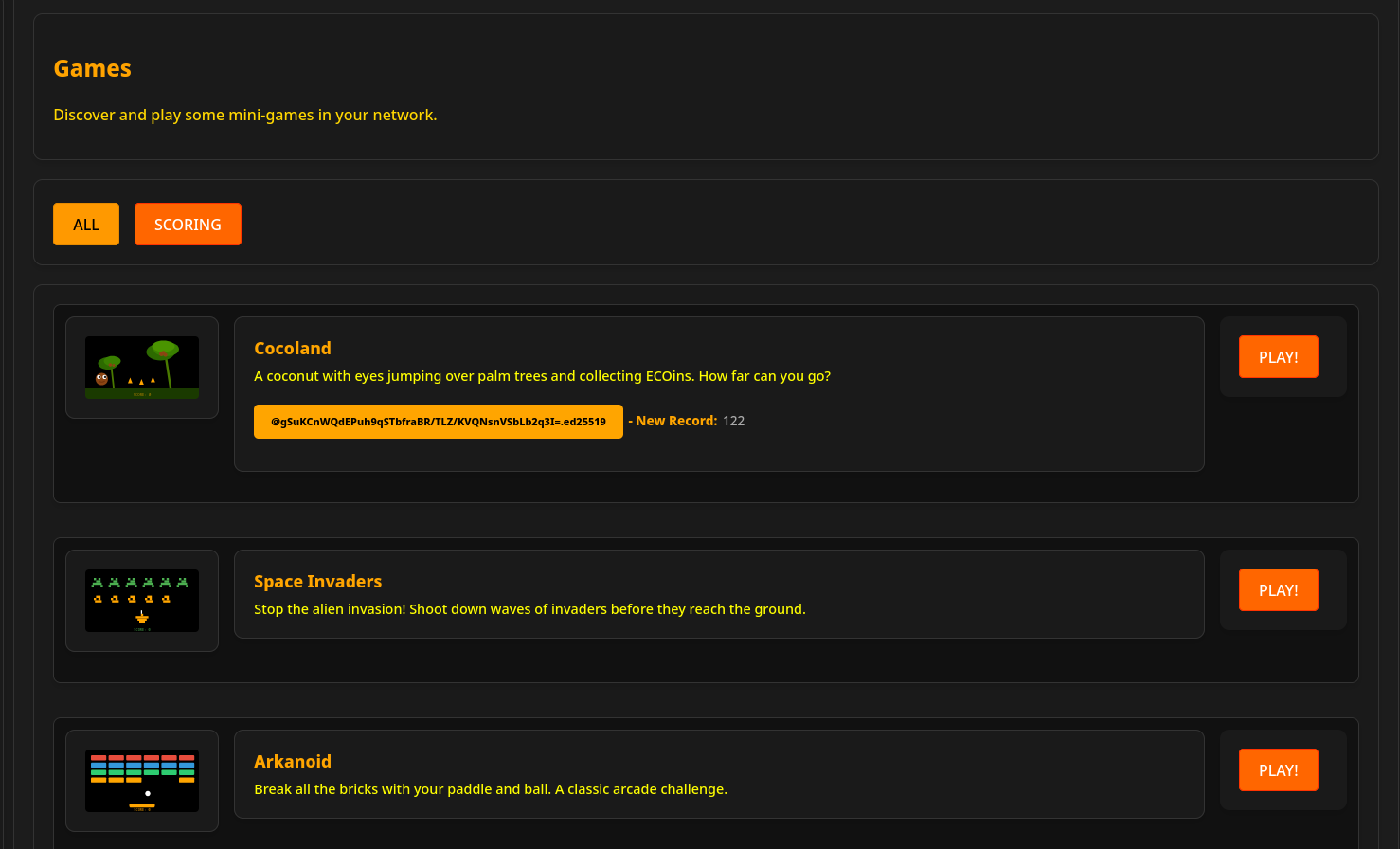Click the Cocoland title
Viewport: 1400px width, 849px height.
pyautogui.click(x=293, y=348)
